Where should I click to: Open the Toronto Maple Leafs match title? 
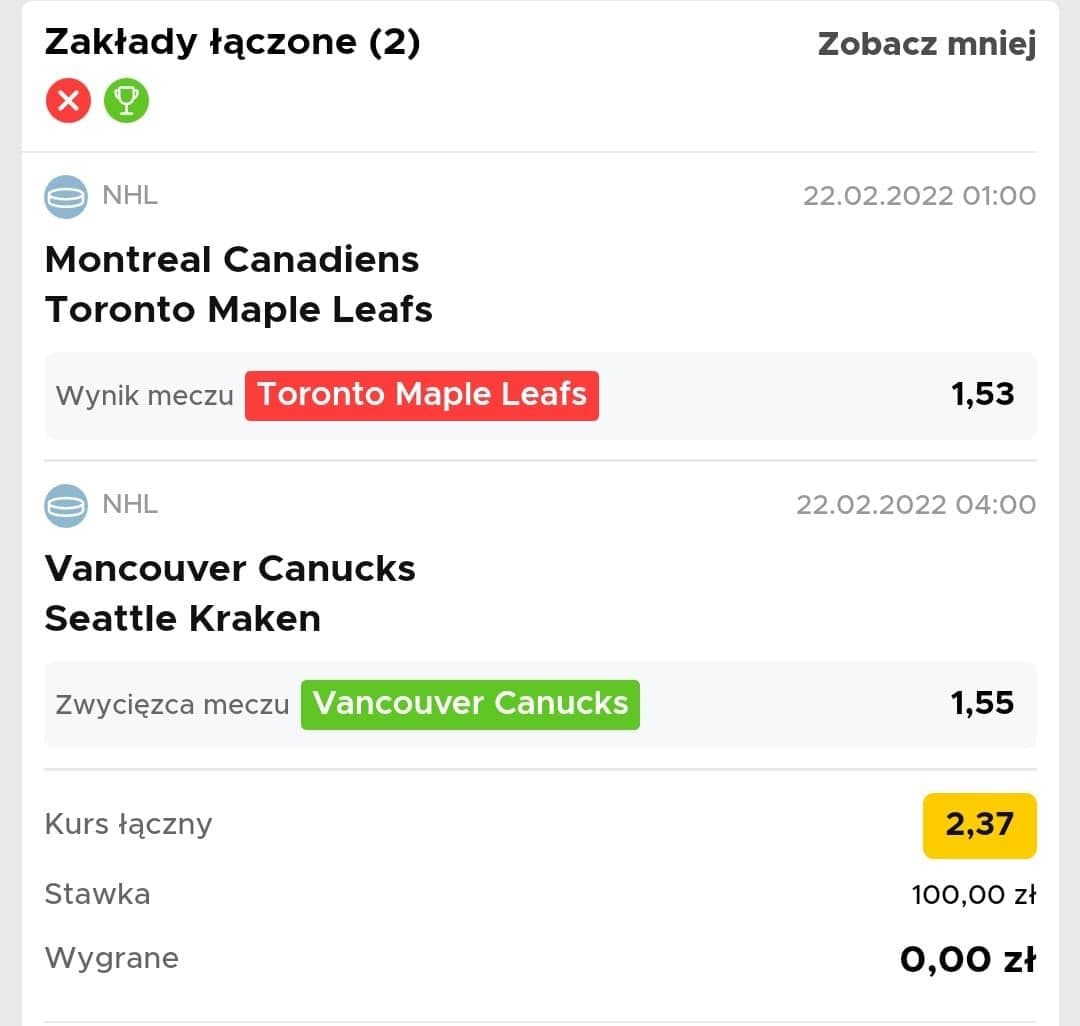(239, 309)
